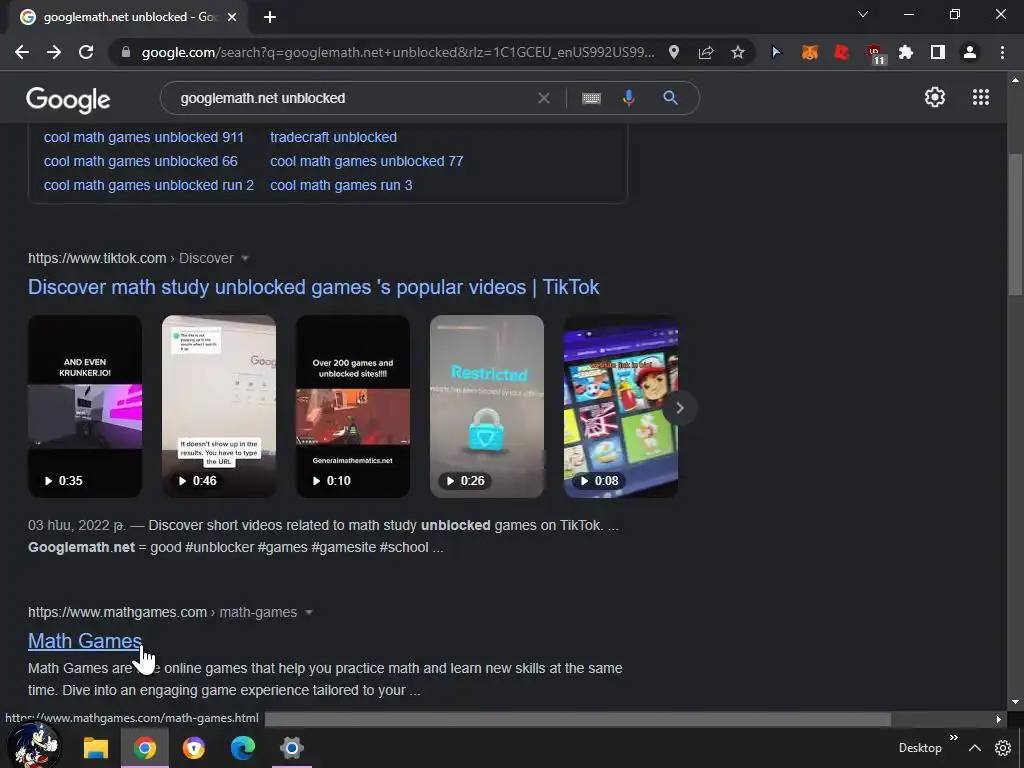Screen dimensions: 1024x768
Task: Click the Google logo
Action: coord(68,99)
